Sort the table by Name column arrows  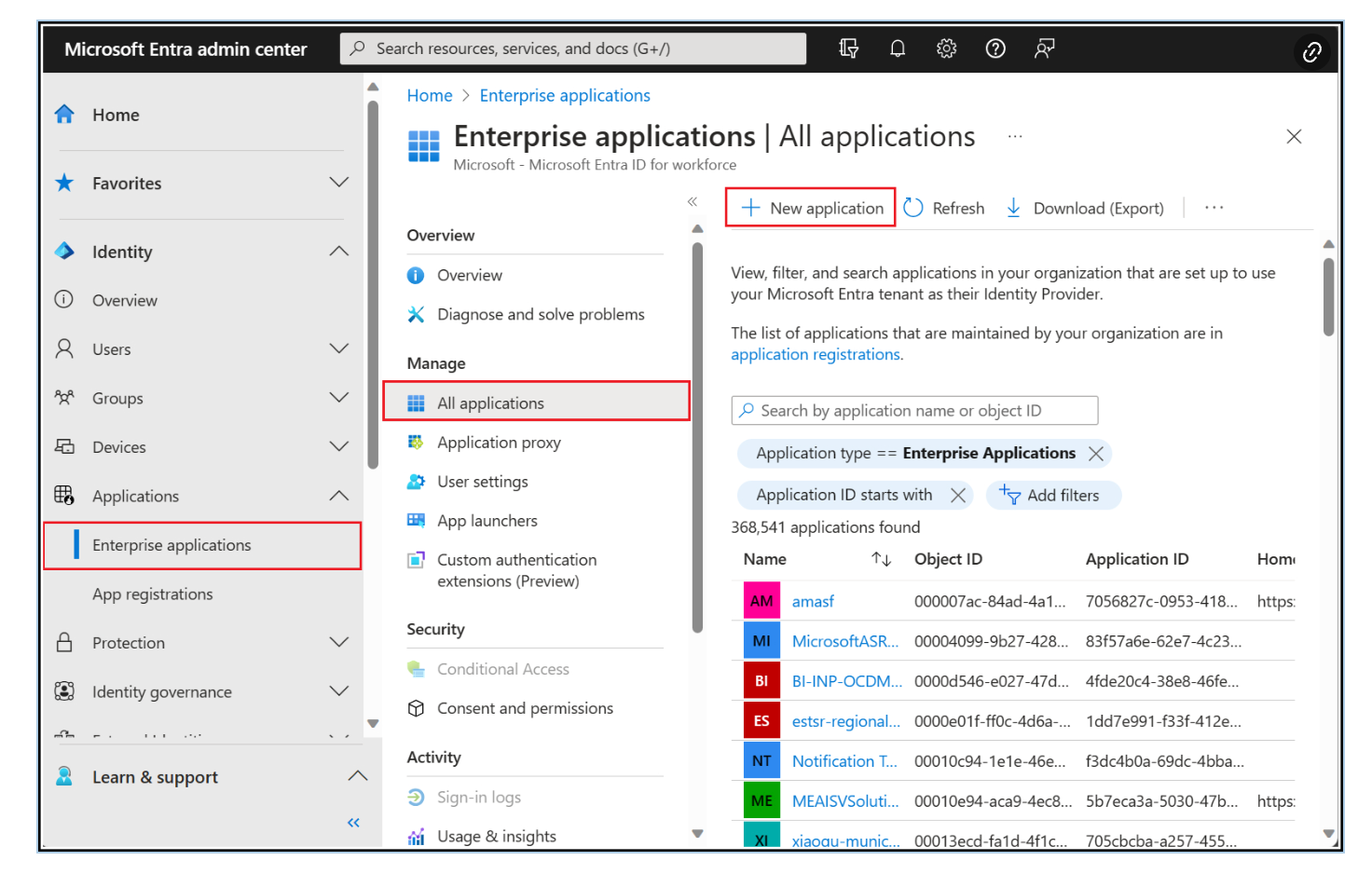click(881, 559)
